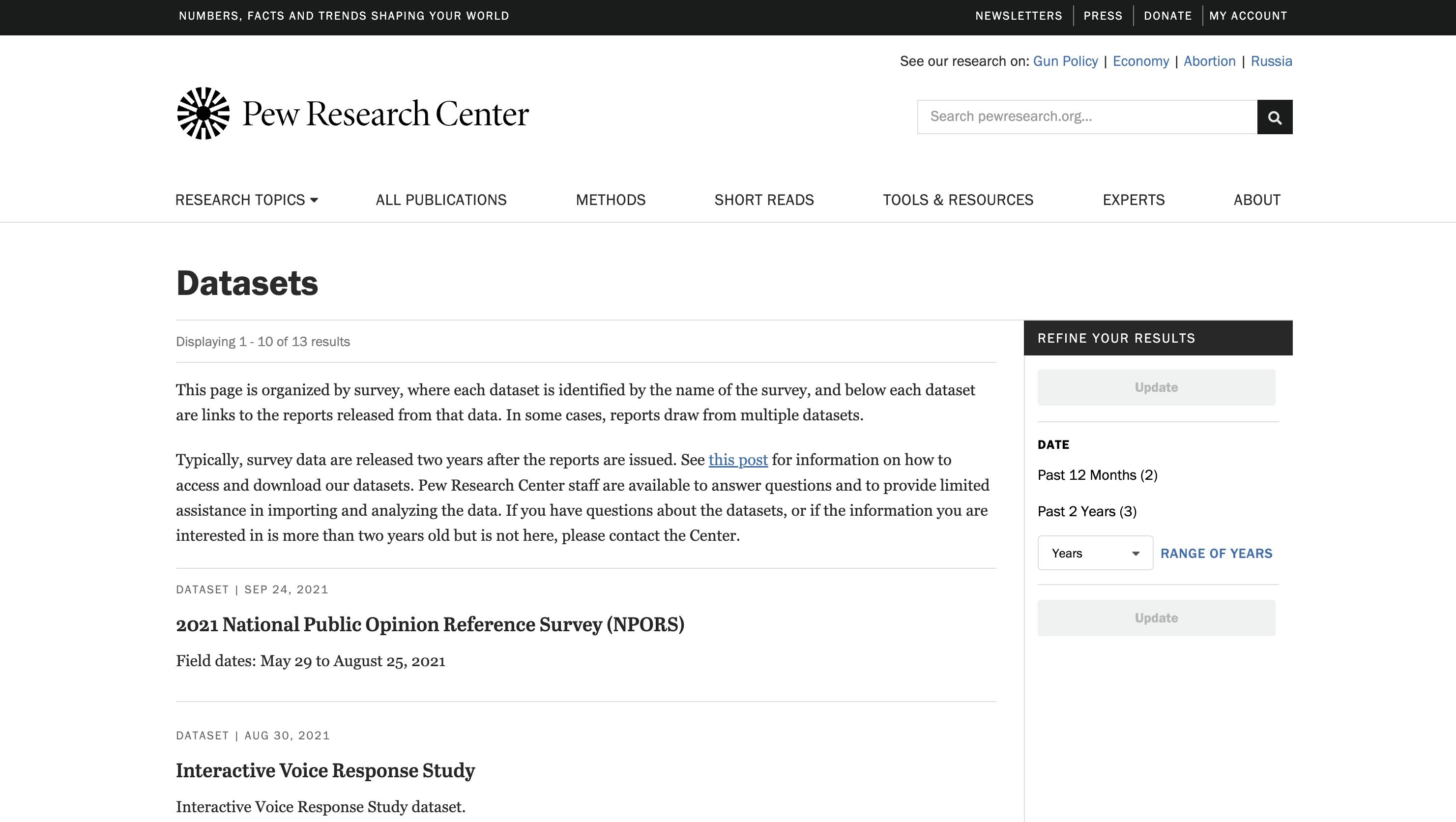Open the Years combo box arrow
Viewport: 1456px width, 822px height.
pos(1136,553)
